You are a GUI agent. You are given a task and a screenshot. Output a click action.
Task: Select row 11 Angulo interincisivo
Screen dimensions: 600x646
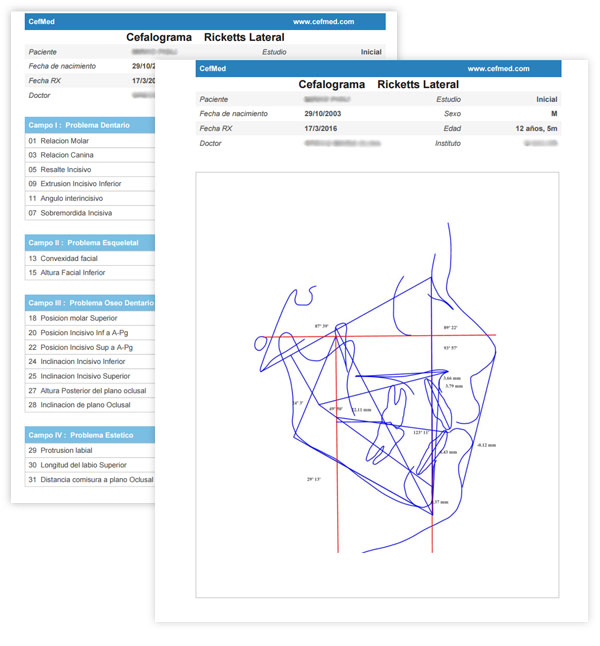tap(90, 199)
